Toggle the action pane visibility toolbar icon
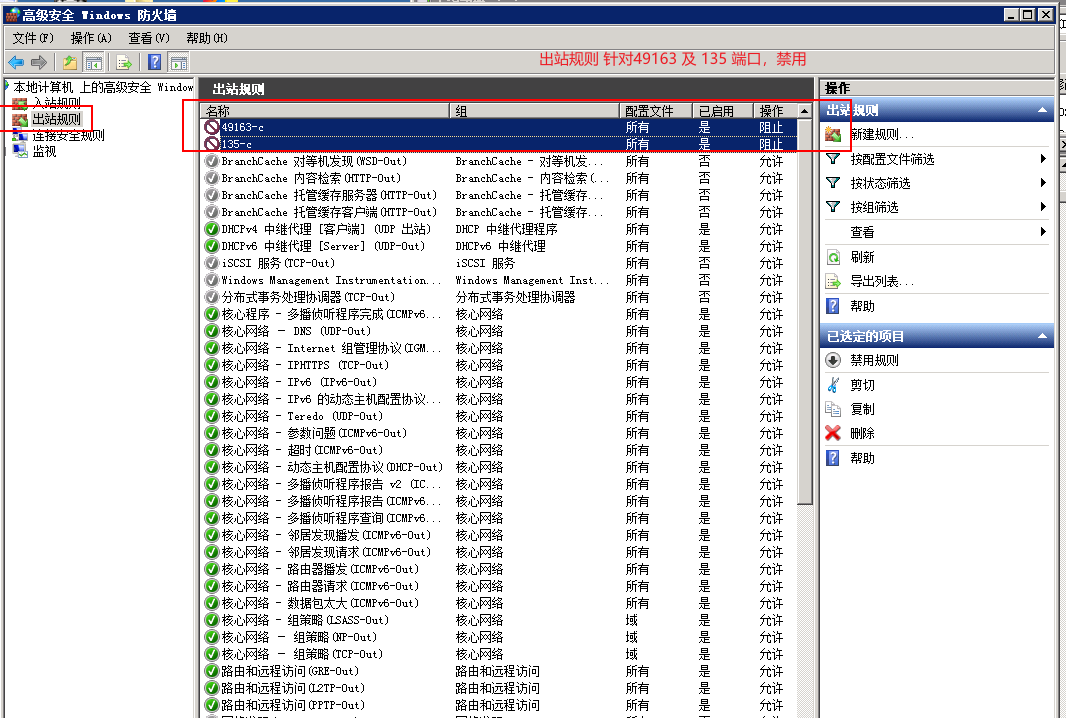Screen dimensions: 1066x718 pos(178,62)
